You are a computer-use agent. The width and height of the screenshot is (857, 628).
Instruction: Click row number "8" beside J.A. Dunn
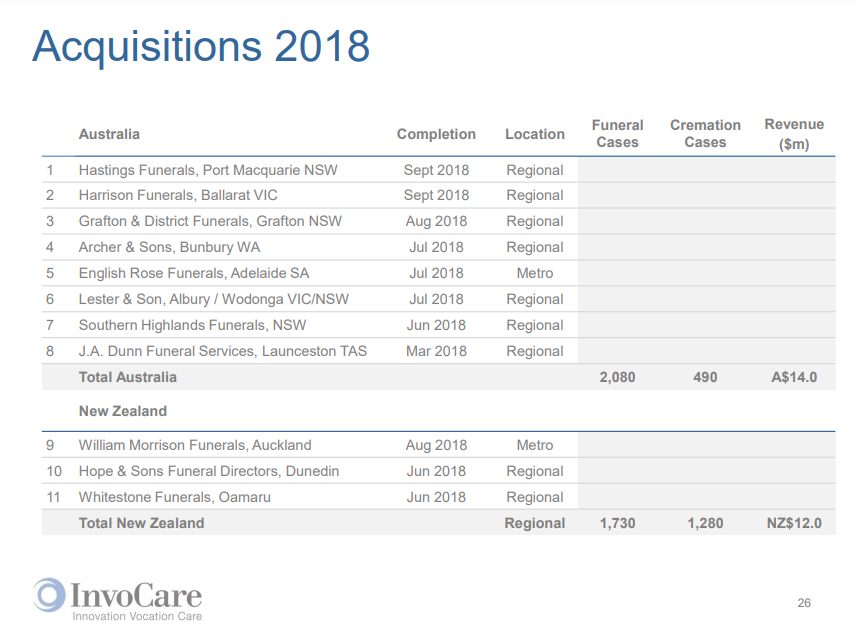point(50,351)
